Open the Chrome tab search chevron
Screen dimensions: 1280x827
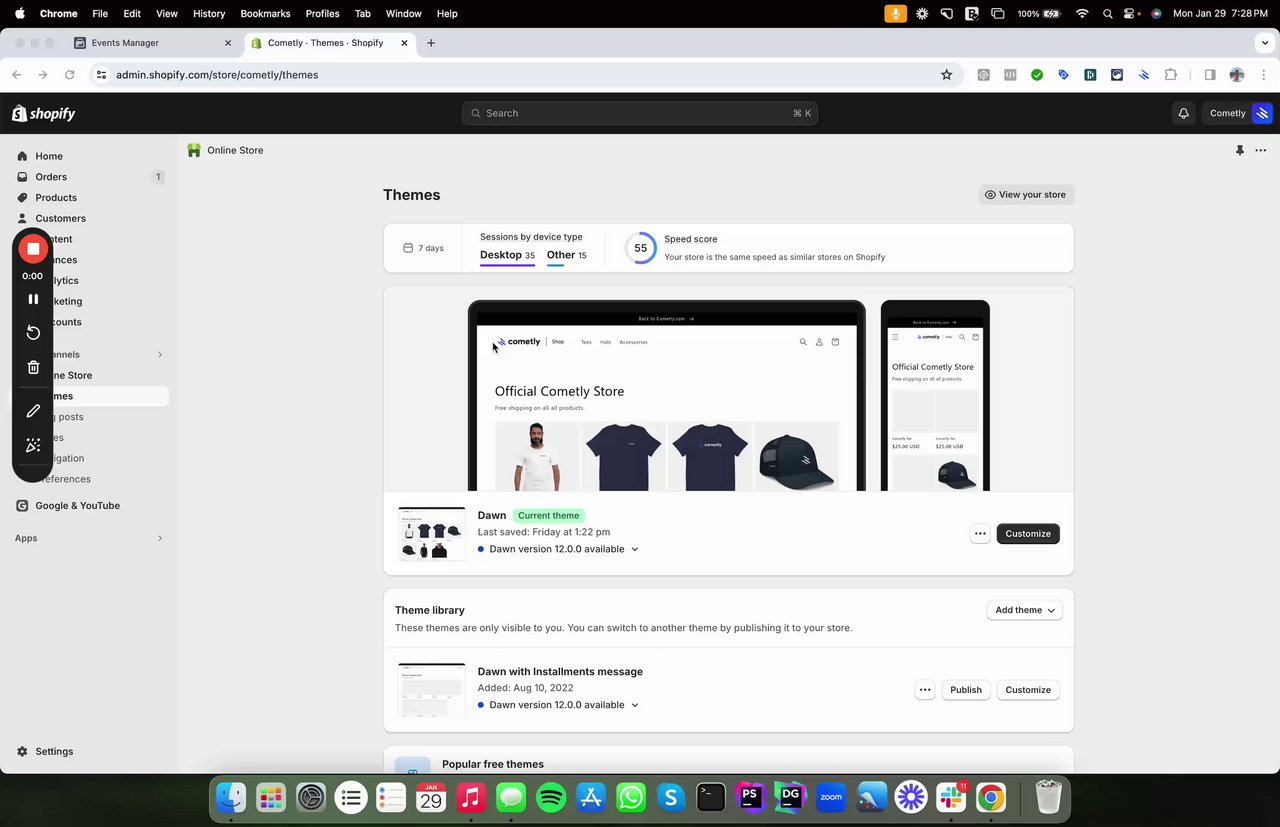[x=1265, y=43]
